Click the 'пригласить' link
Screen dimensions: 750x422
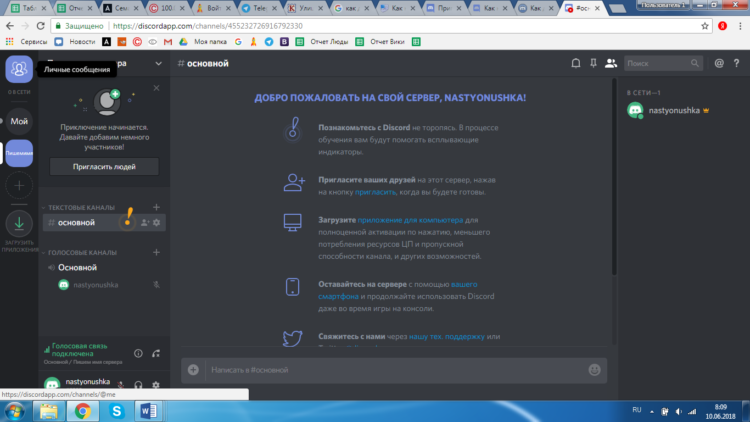click(x=375, y=192)
